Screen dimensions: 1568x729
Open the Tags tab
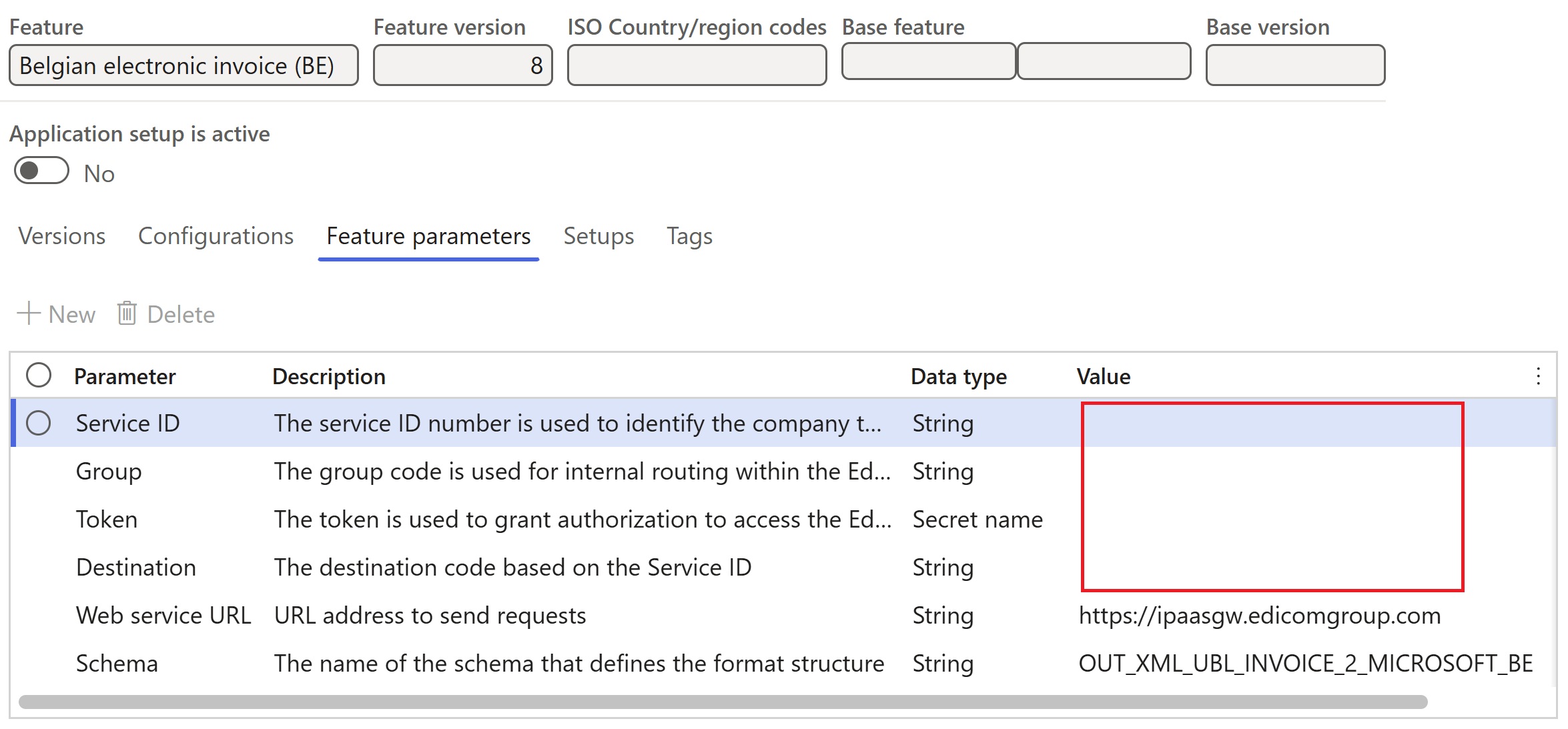[x=689, y=236]
